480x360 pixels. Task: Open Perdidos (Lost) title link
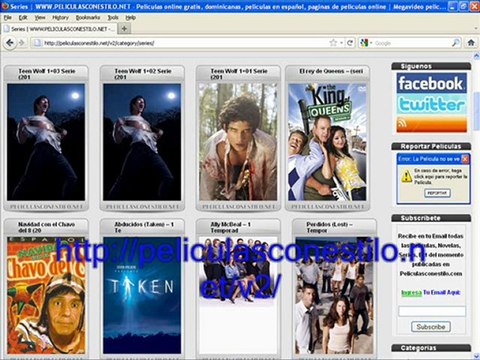(x=329, y=227)
